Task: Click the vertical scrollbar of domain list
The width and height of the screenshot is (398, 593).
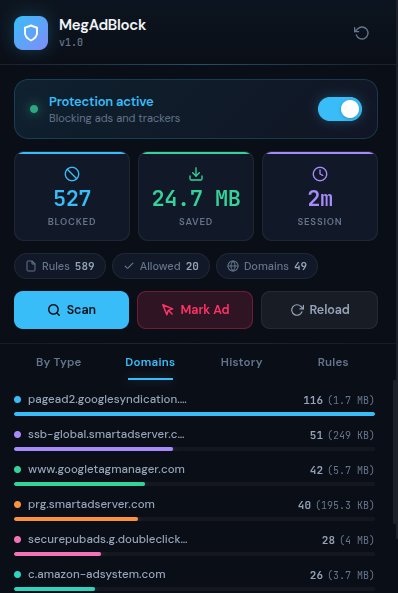Action: coord(395,452)
